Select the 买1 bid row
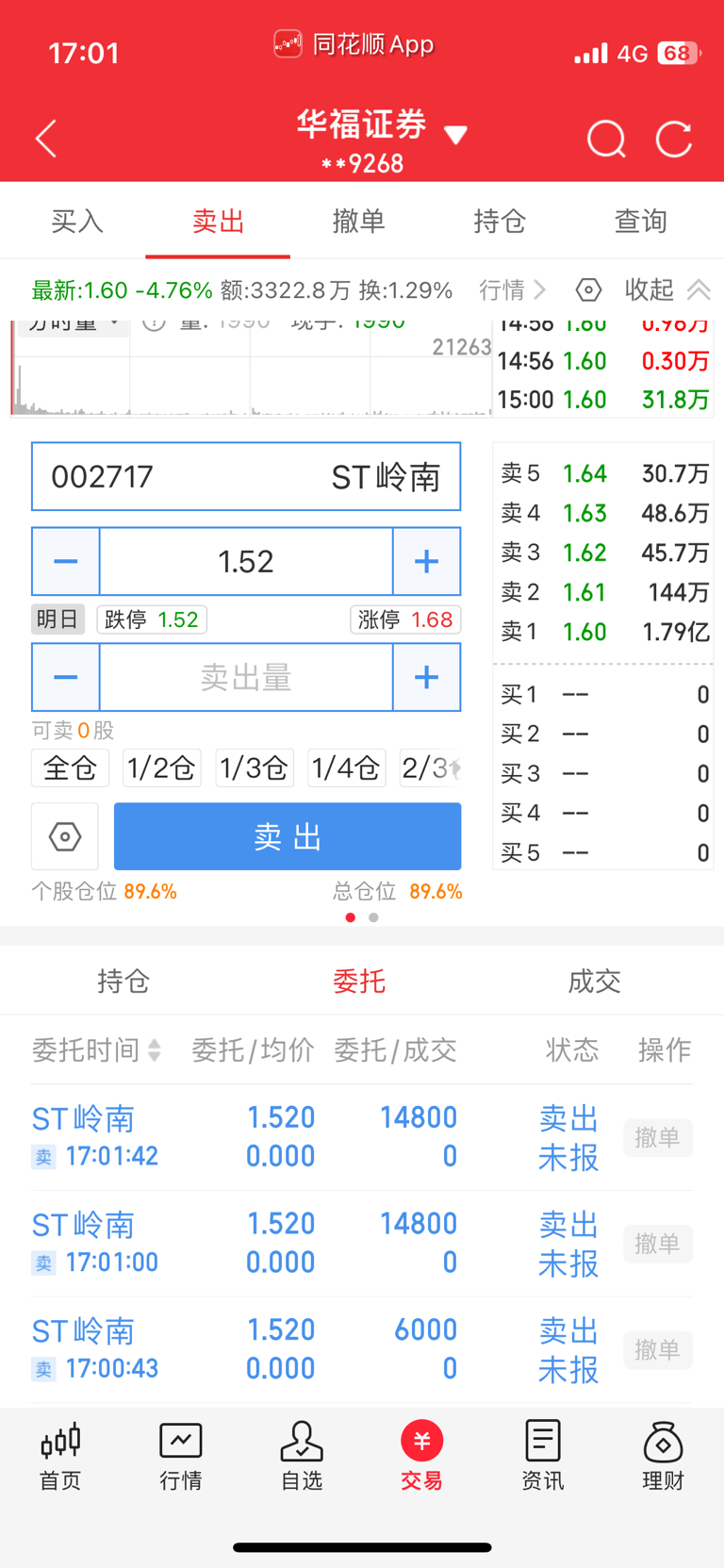 tap(603, 695)
